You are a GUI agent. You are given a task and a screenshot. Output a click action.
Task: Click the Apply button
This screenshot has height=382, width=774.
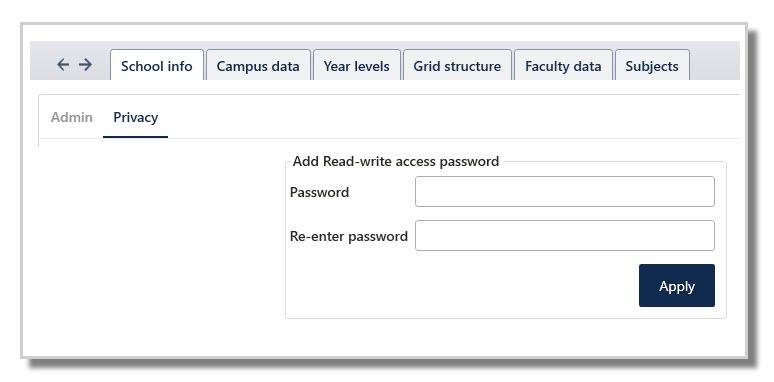coord(677,285)
